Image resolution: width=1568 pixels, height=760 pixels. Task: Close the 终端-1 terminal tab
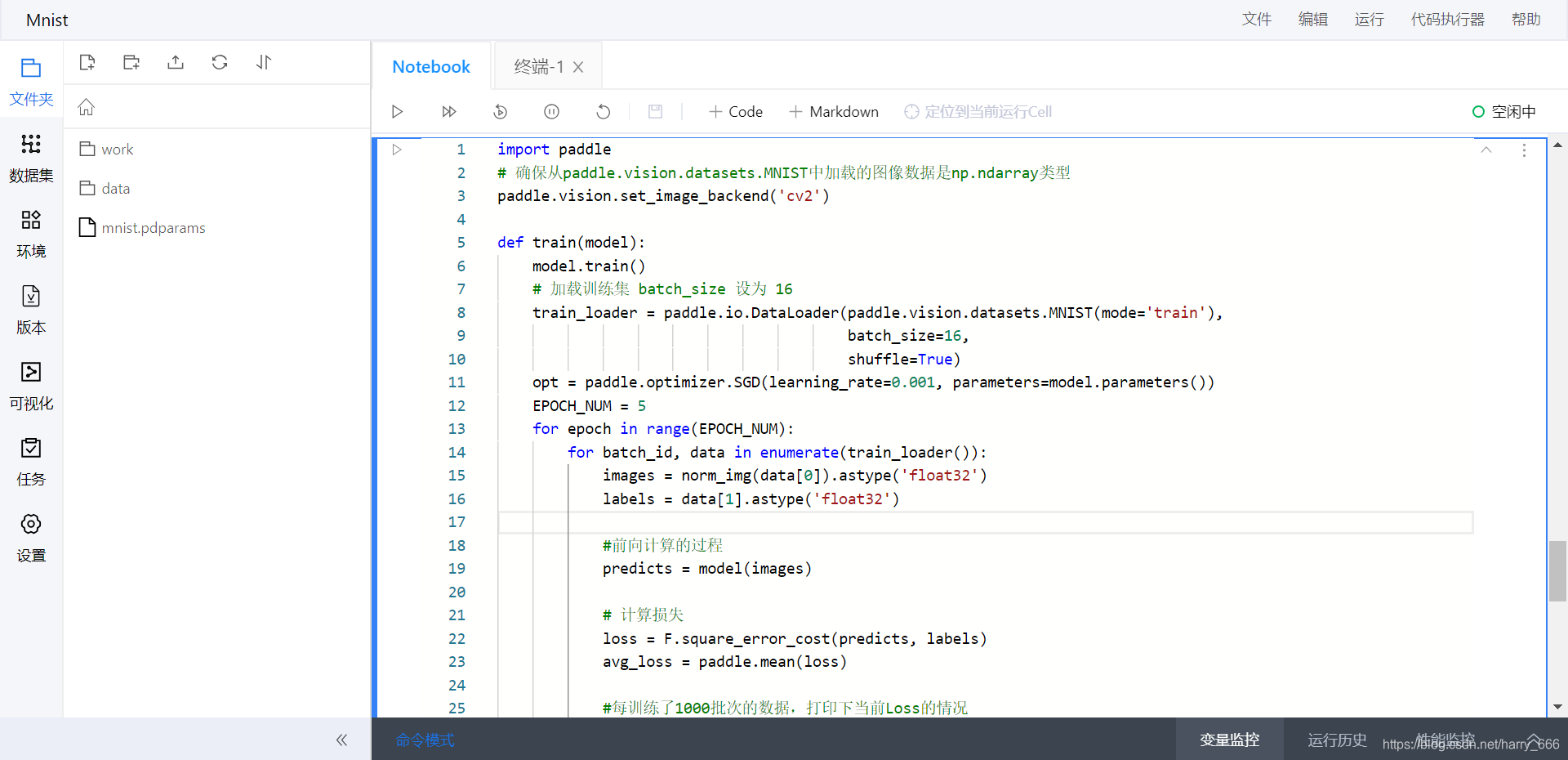578,68
